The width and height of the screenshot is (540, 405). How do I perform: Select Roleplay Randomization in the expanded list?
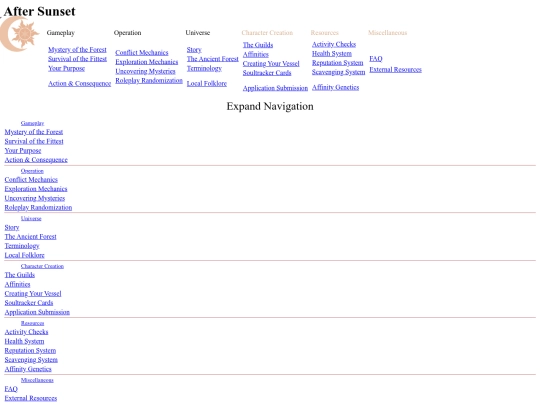tap(38, 208)
